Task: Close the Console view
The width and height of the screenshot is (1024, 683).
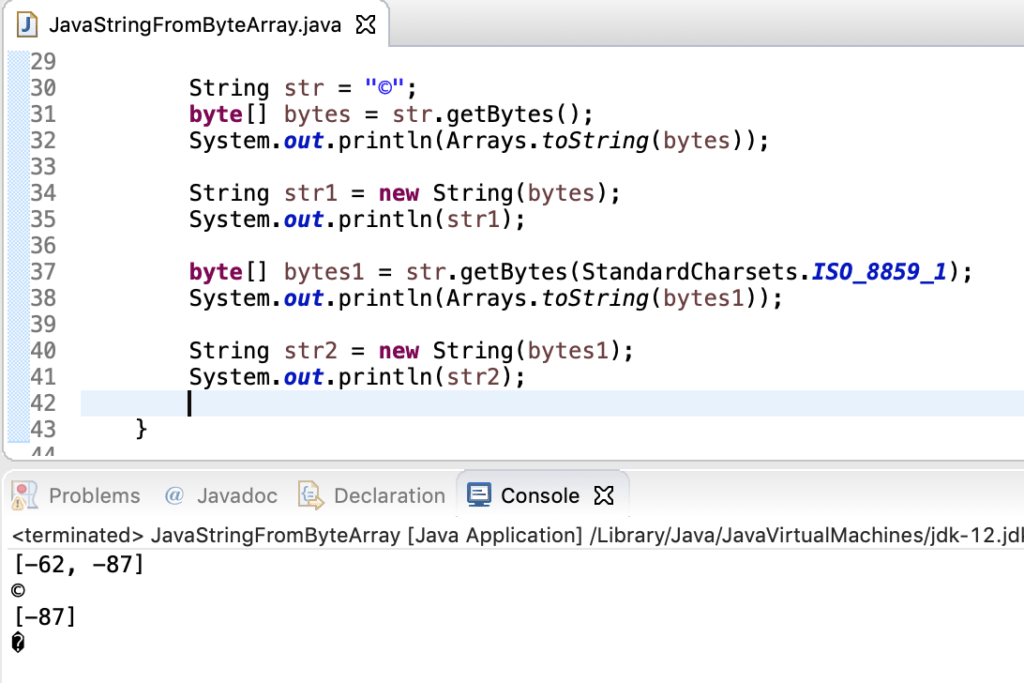Action: point(604,495)
